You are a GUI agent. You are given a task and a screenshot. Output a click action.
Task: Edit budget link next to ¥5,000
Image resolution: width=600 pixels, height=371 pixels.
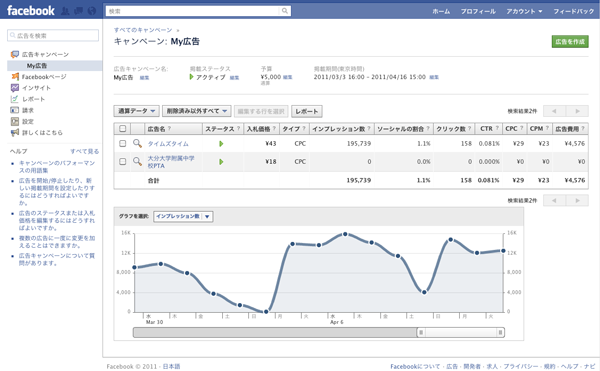click(x=287, y=77)
